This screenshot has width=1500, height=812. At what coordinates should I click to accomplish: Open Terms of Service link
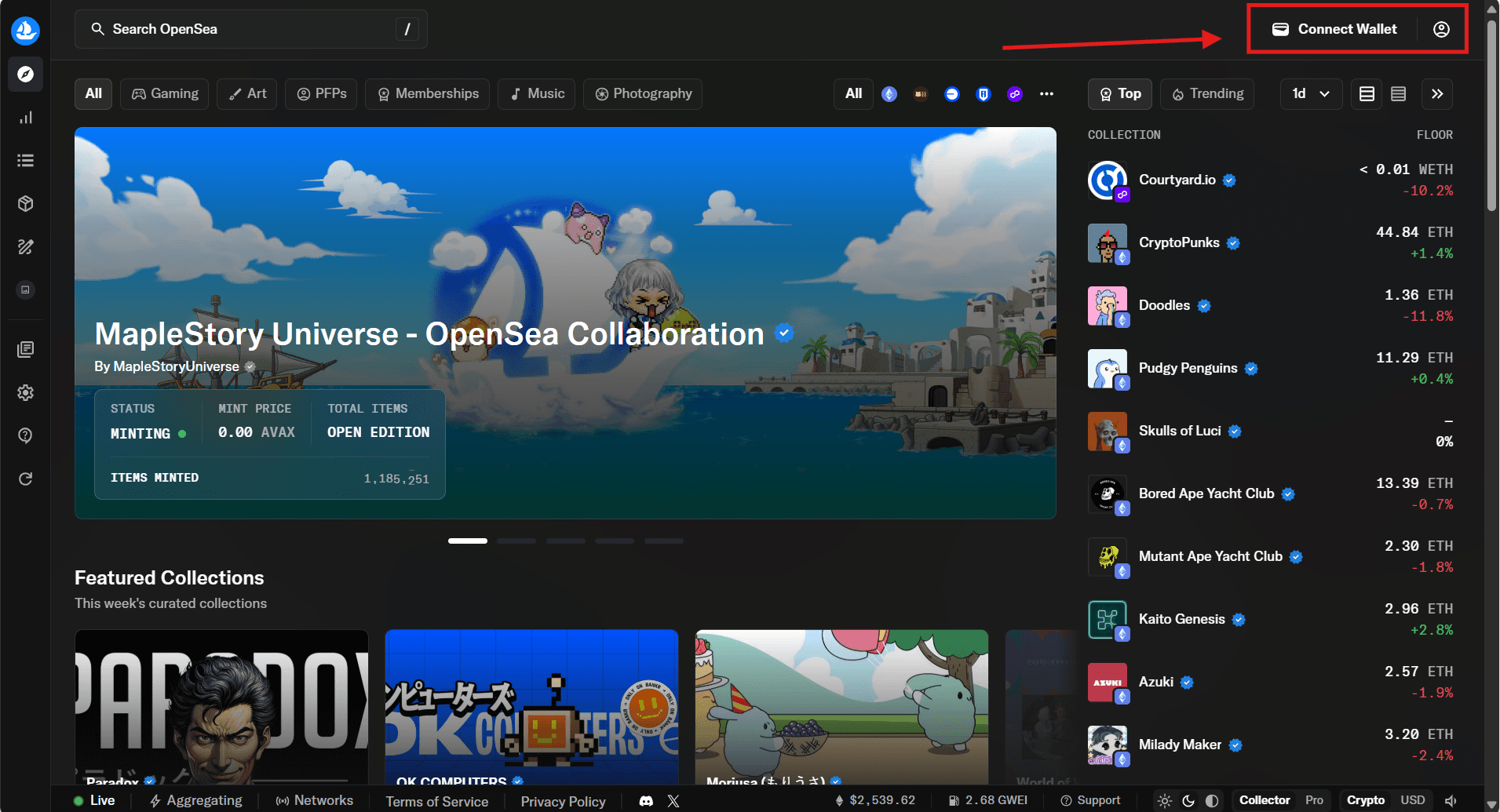pyautogui.click(x=437, y=801)
